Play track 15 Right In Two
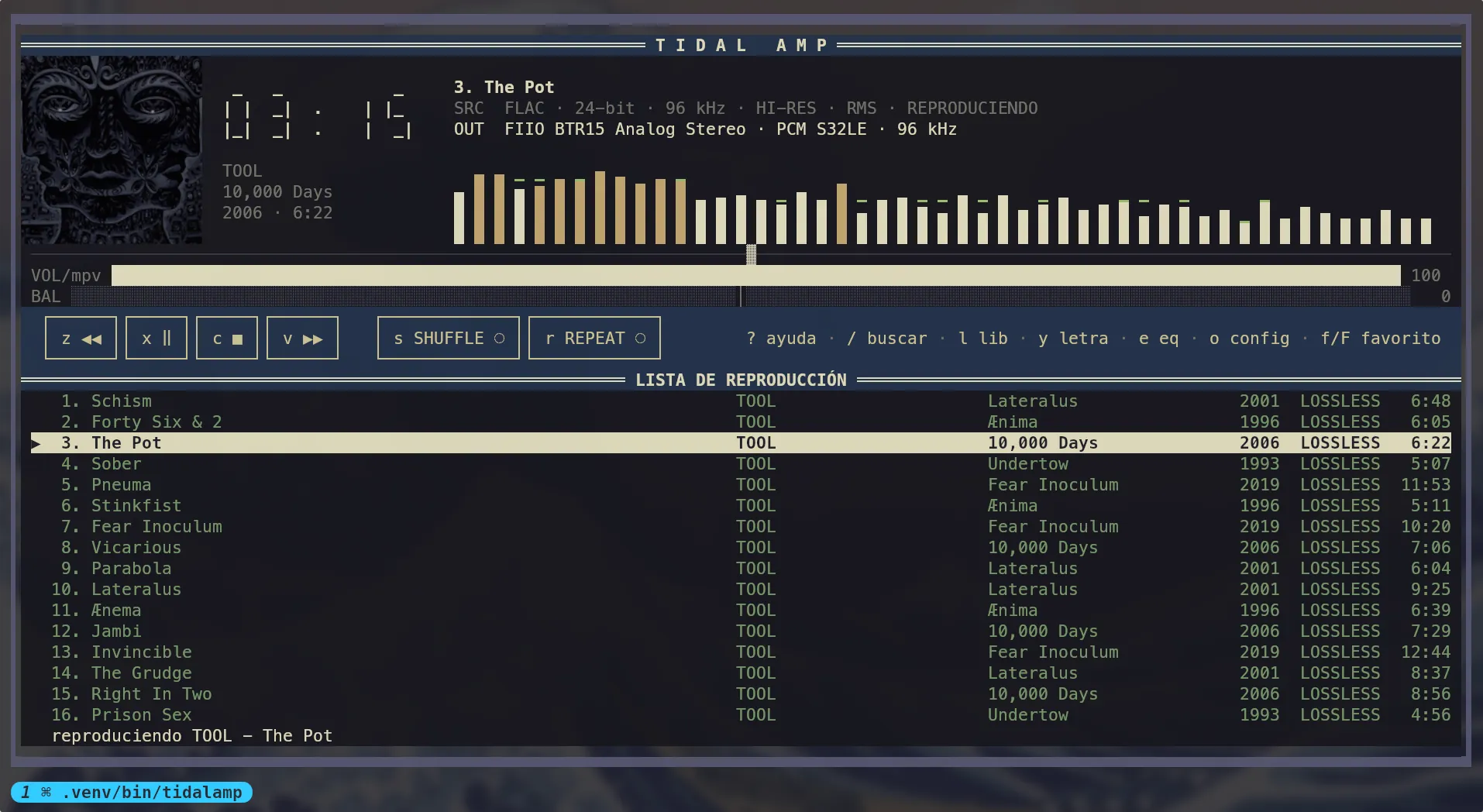Image resolution: width=1483 pixels, height=812 pixels. (x=741, y=693)
